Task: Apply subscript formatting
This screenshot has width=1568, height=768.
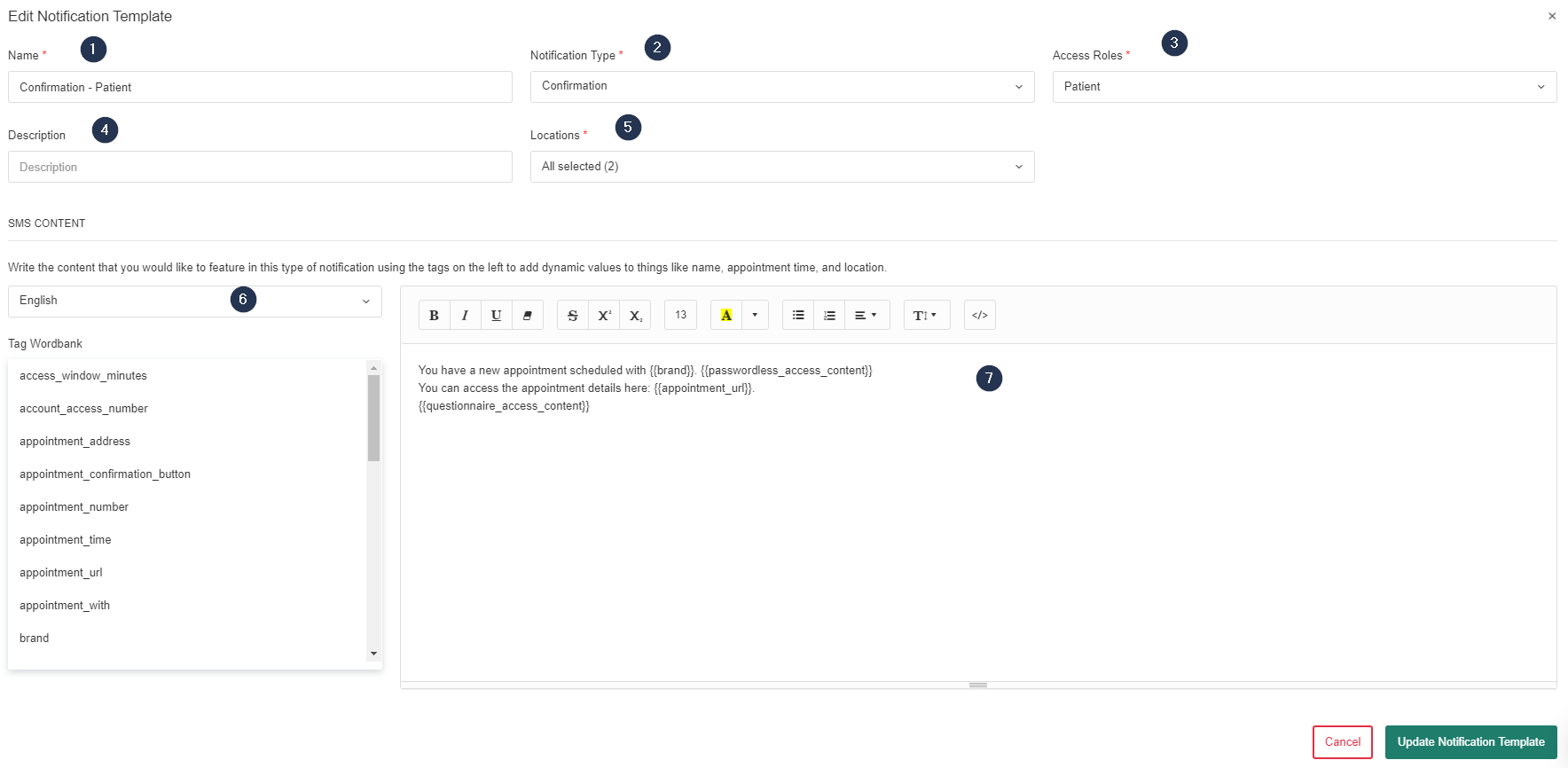Action: point(635,315)
